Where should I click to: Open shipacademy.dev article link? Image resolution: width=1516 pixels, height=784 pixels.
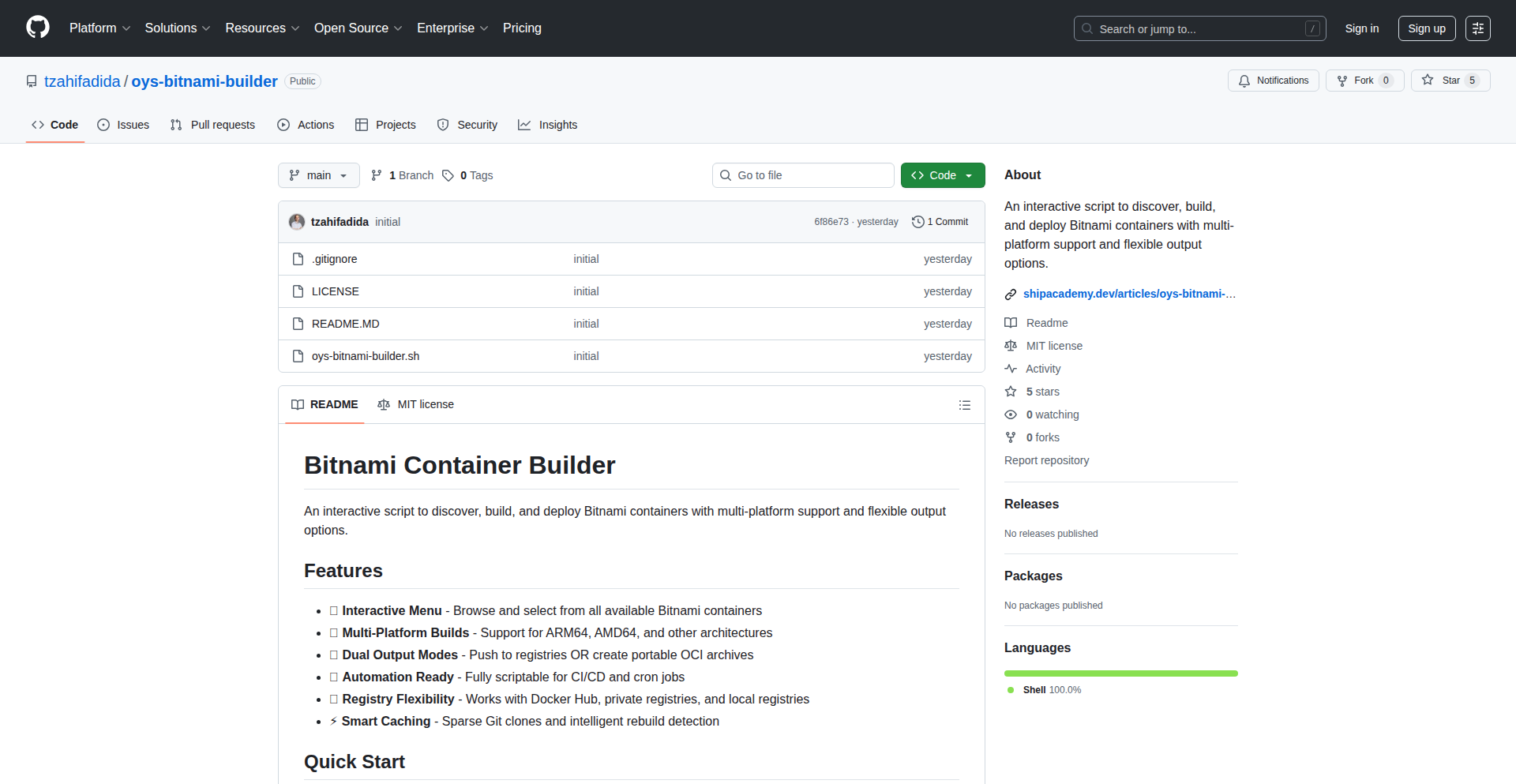click(1129, 294)
